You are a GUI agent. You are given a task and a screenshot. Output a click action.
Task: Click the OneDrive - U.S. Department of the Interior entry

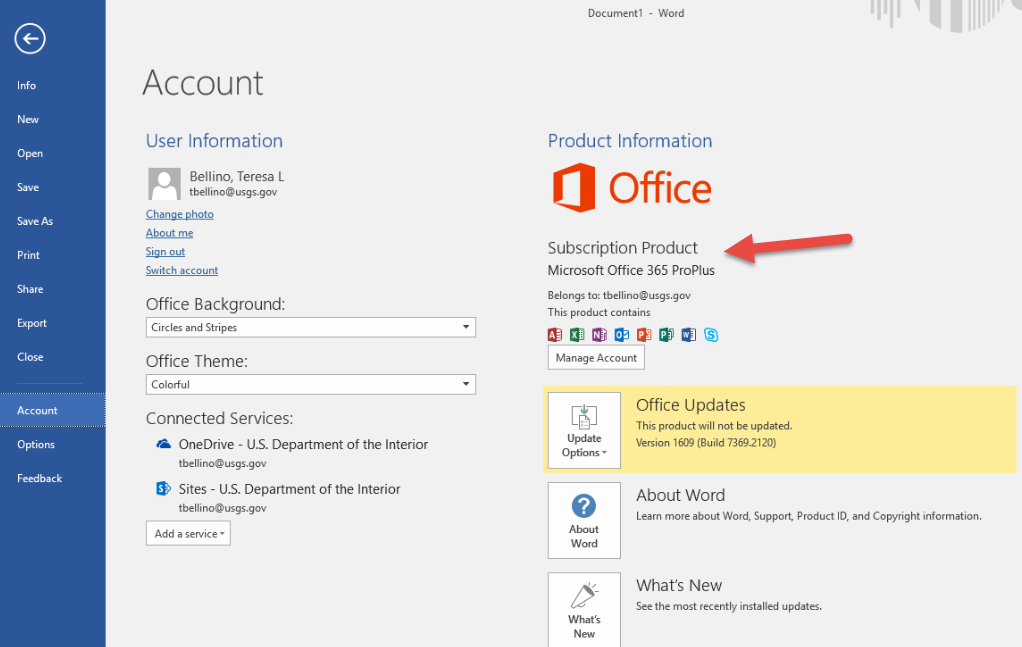click(303, 444)
